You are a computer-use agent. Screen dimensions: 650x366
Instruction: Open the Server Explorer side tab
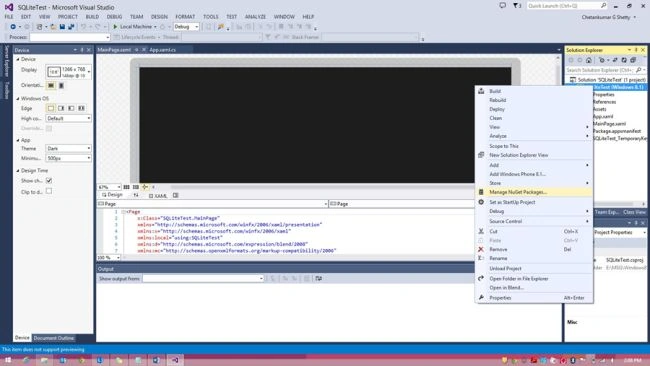[x=6, y=61]
